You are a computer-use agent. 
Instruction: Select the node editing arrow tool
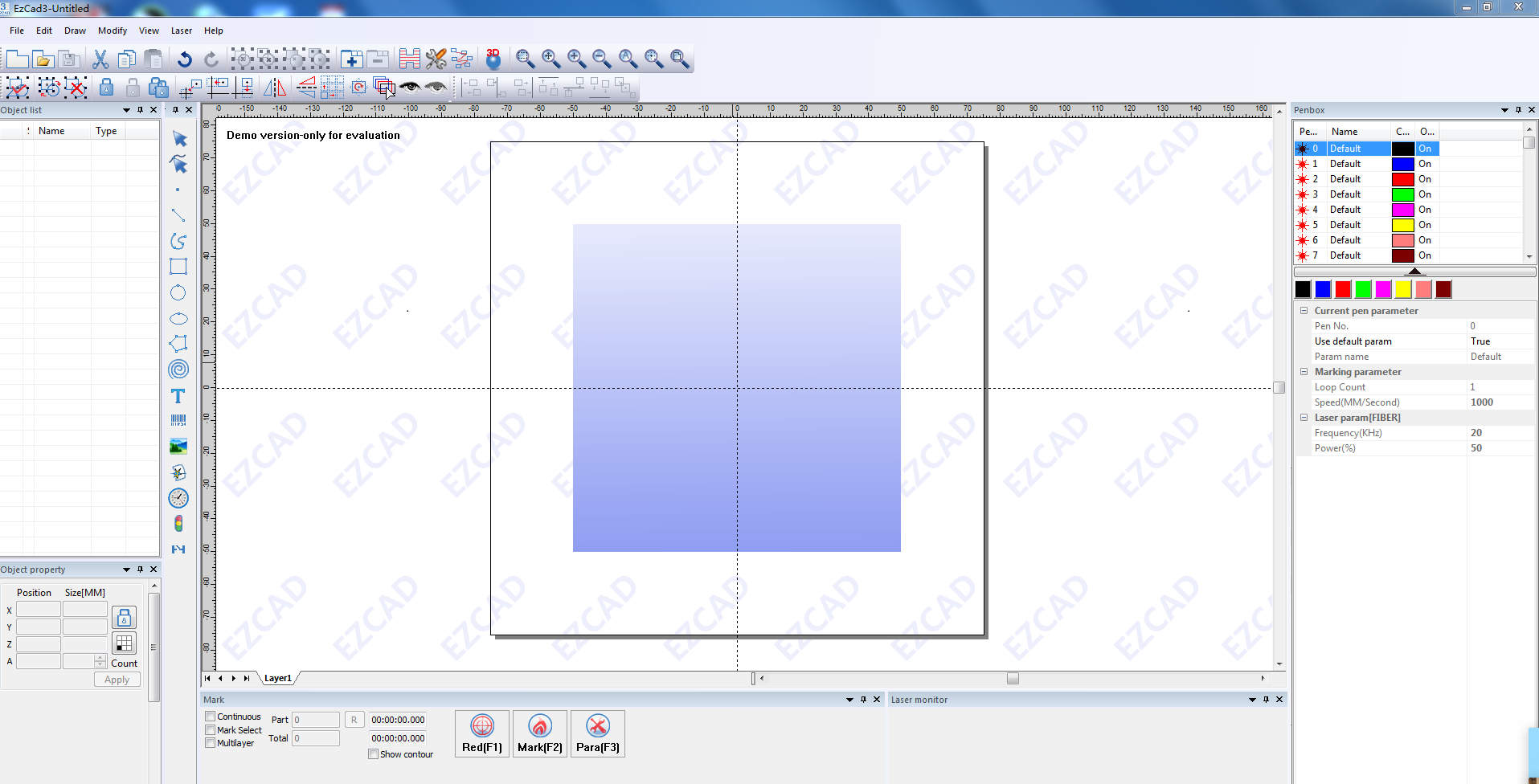(178, 164)
